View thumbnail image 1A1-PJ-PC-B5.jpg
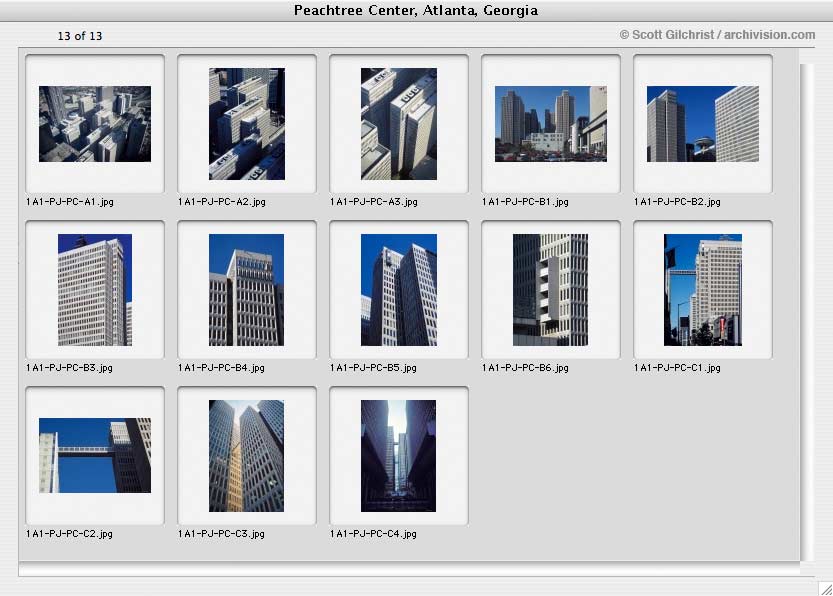The height and width of the screenshot is (596, 833). (x=398, y=290)
